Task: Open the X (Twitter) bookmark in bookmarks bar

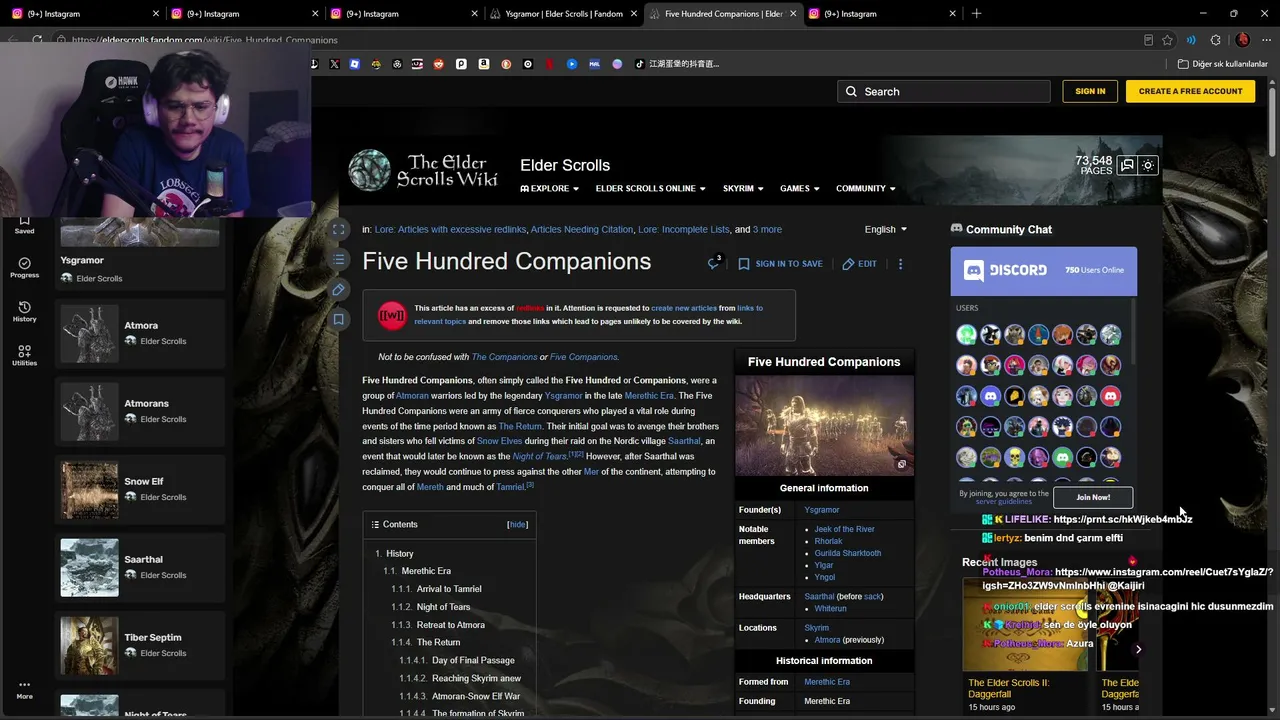Action: [x=334, y=64]
